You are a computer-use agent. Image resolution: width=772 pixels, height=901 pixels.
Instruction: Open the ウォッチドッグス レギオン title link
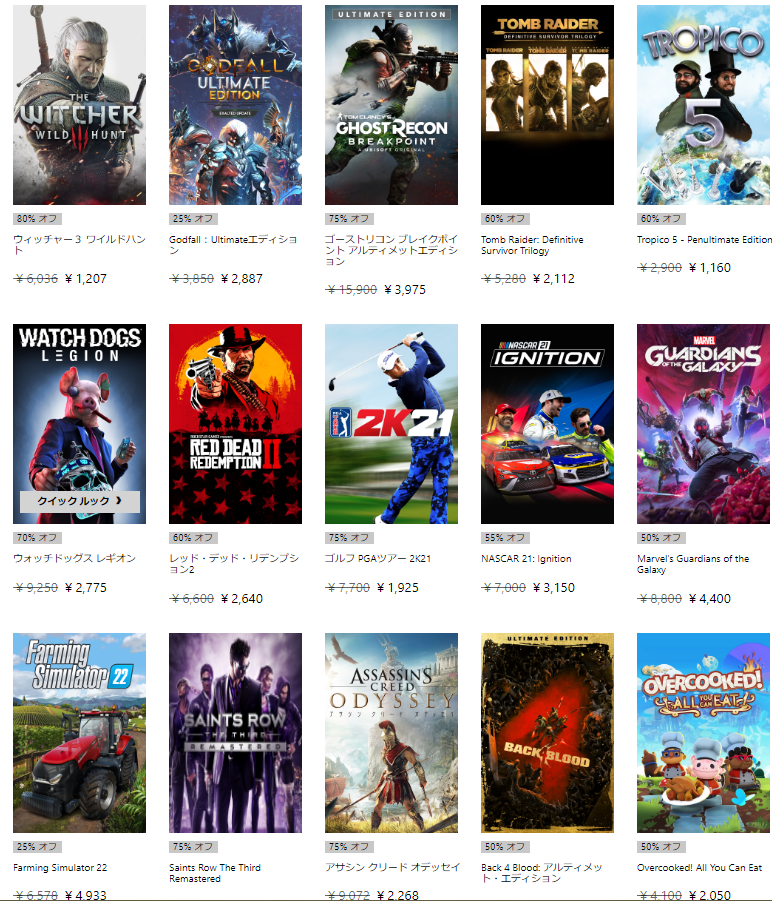pos(75,559)
